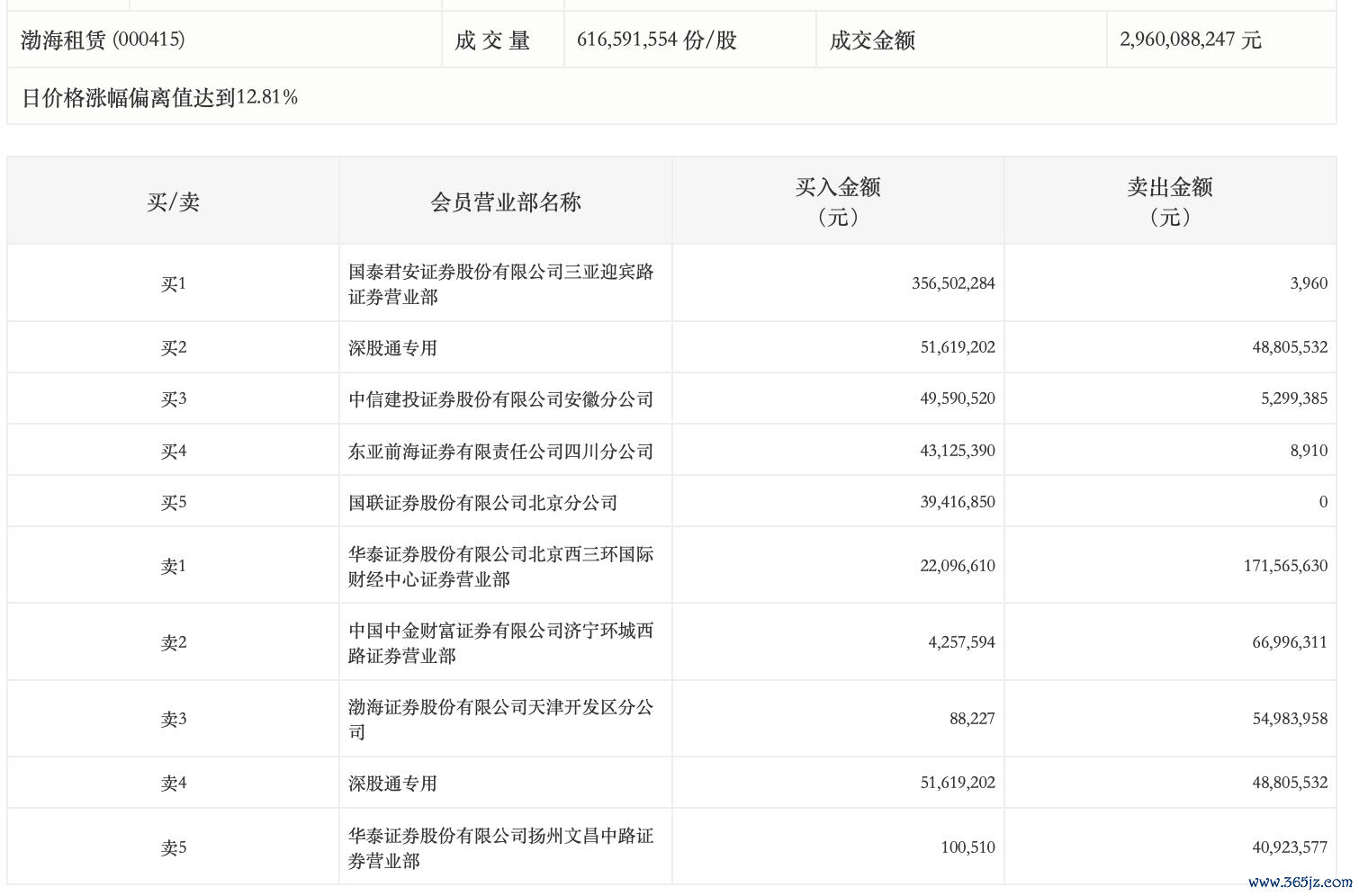The height and width of the screenshot is (896, 1359).
Task: Select the sell amount 0 in 买5 row
Action: 1323,502
